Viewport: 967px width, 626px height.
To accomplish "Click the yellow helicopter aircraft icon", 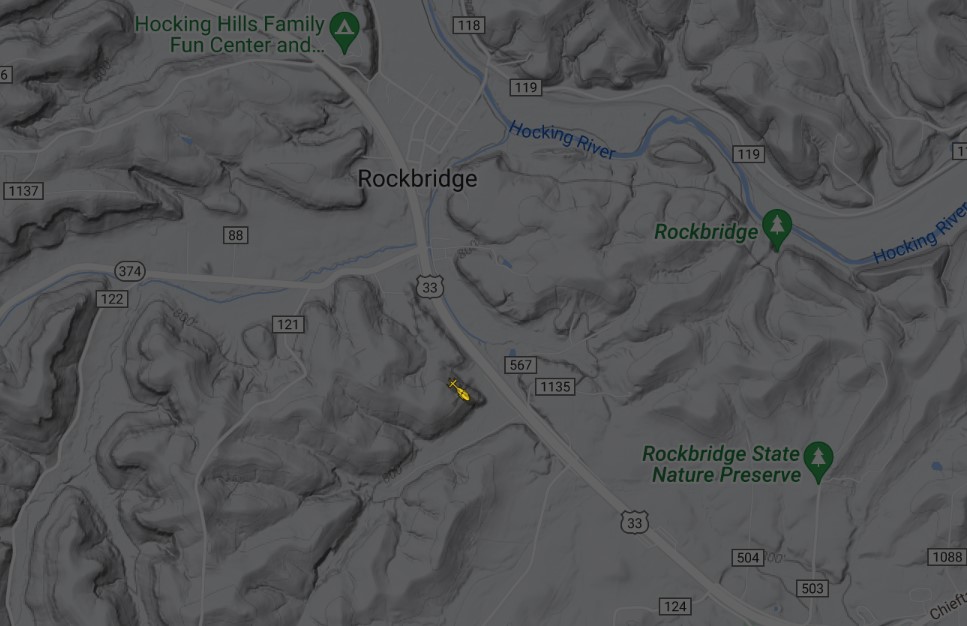I will pyautogui.click(x=459, y=390).
